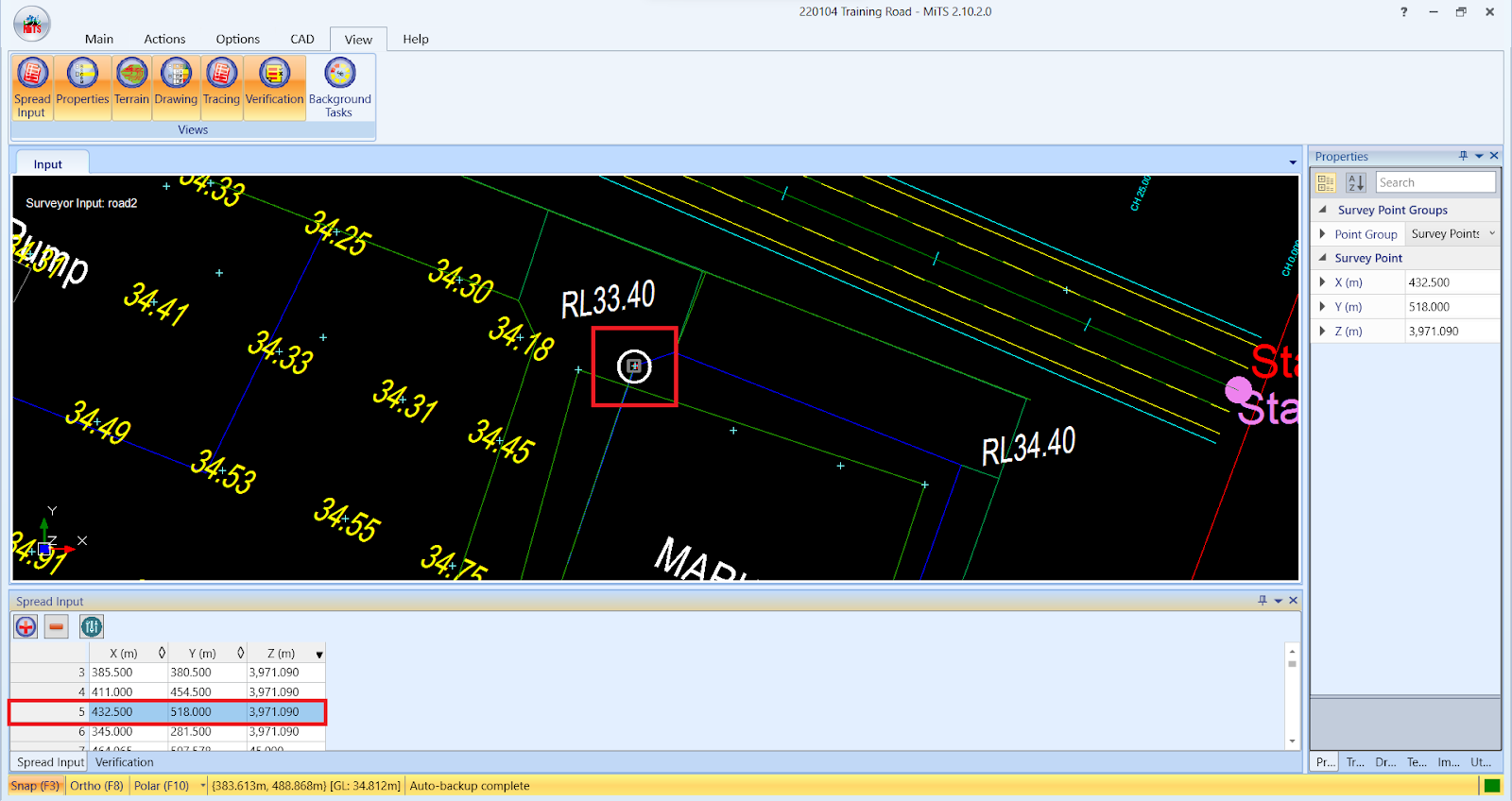This screenshot has width=1512, height=801.
Task: Select cell 411.000 in row 4
Action: point(129,692)
